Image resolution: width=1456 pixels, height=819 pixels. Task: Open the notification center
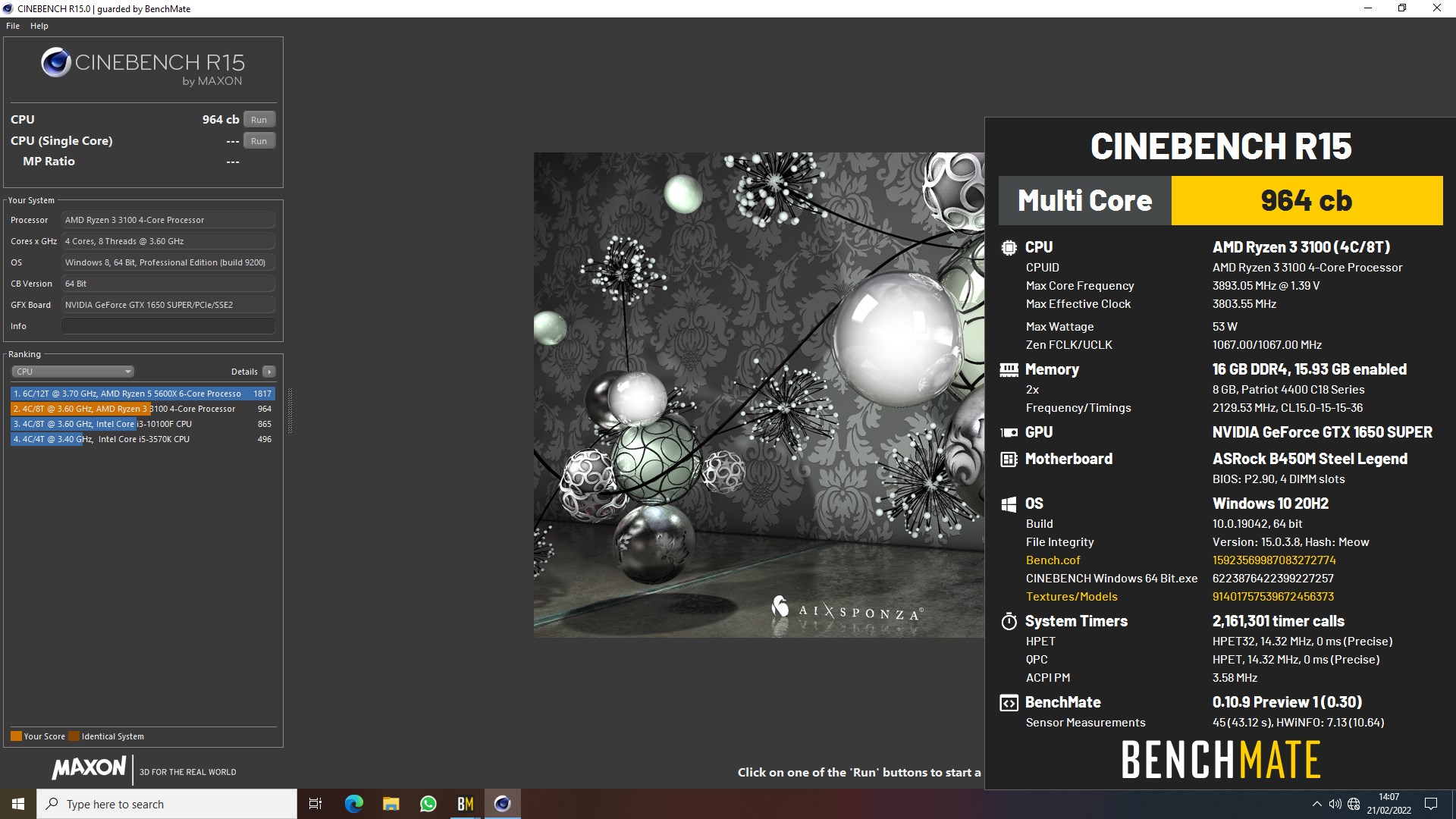pos(1431,804)
